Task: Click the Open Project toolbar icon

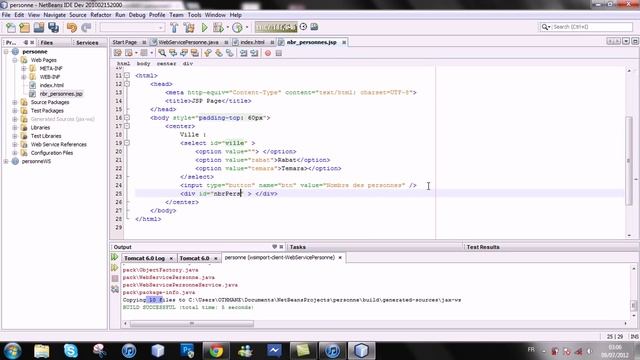Action: pos(39,27)
